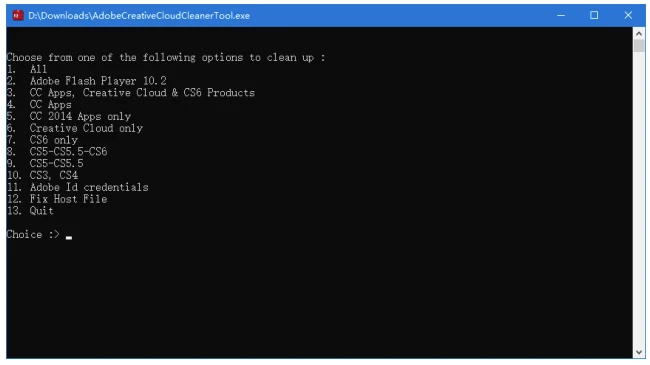The width and height of the screenshot is (650, 365).
Task: Click the "CC 2014 Apps only" line
Action: click(x=69, y=116)
